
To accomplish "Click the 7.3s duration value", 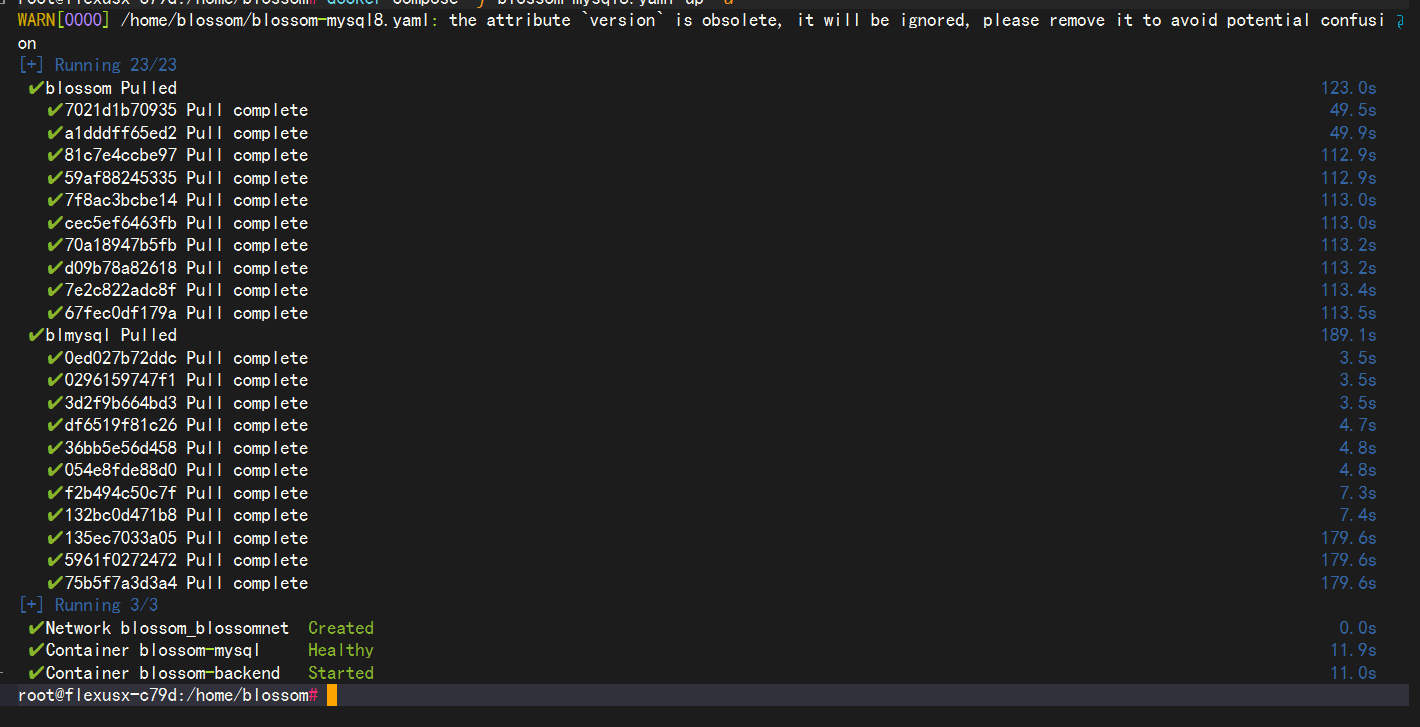I will click(1358, 493).
